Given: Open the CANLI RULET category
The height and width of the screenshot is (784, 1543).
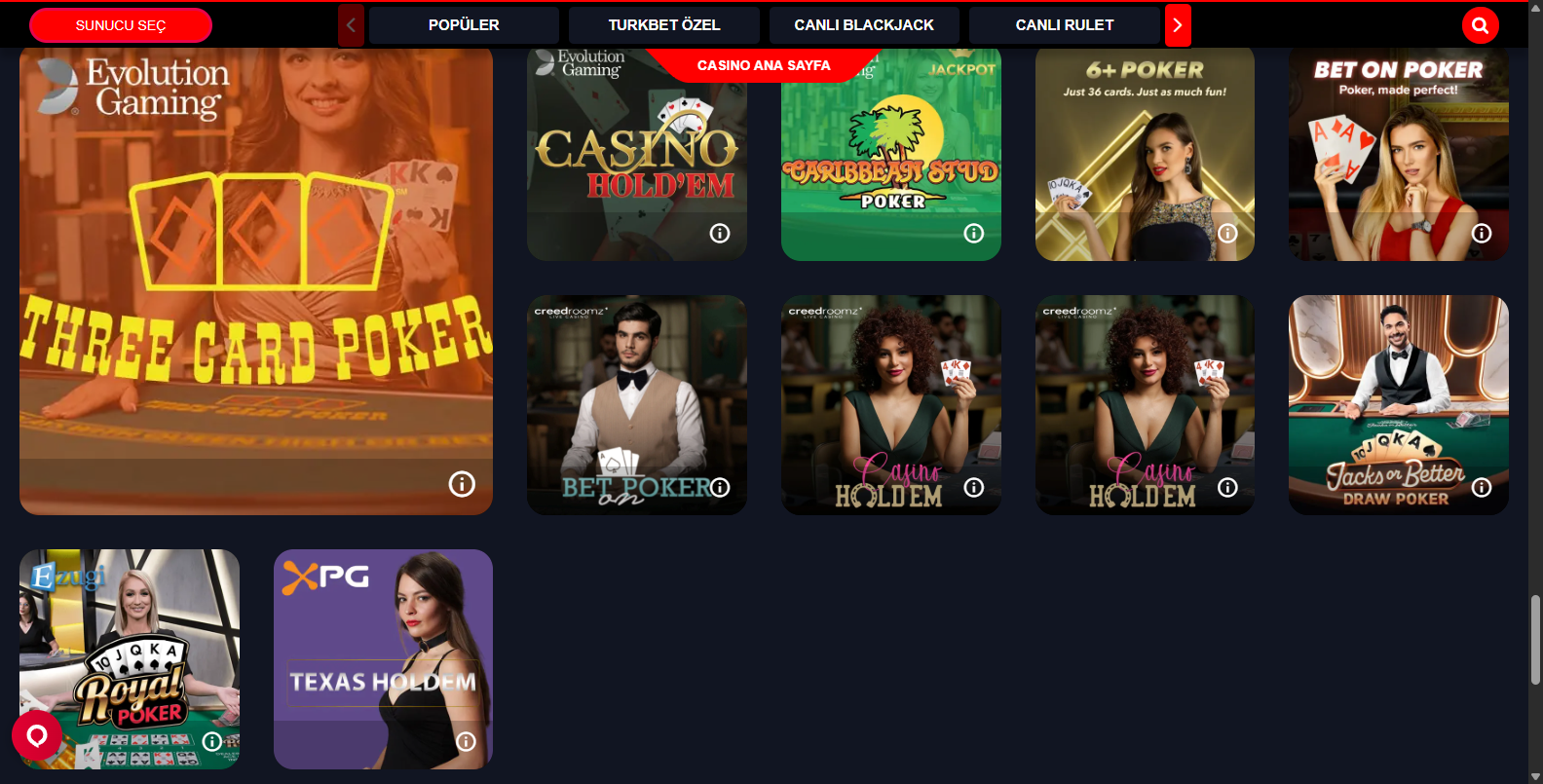Looking at the screenshot, I should (x=1065, y=25).
